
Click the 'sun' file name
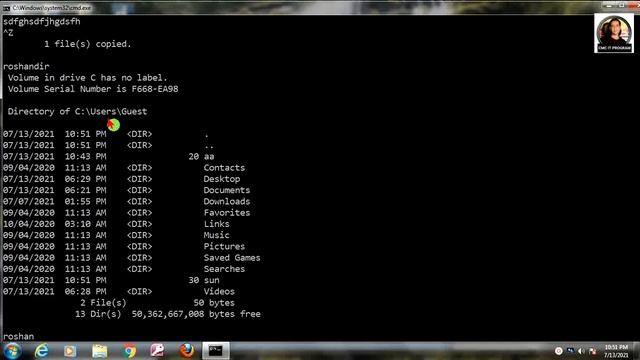pyautogui.click(x=211, y=280)
